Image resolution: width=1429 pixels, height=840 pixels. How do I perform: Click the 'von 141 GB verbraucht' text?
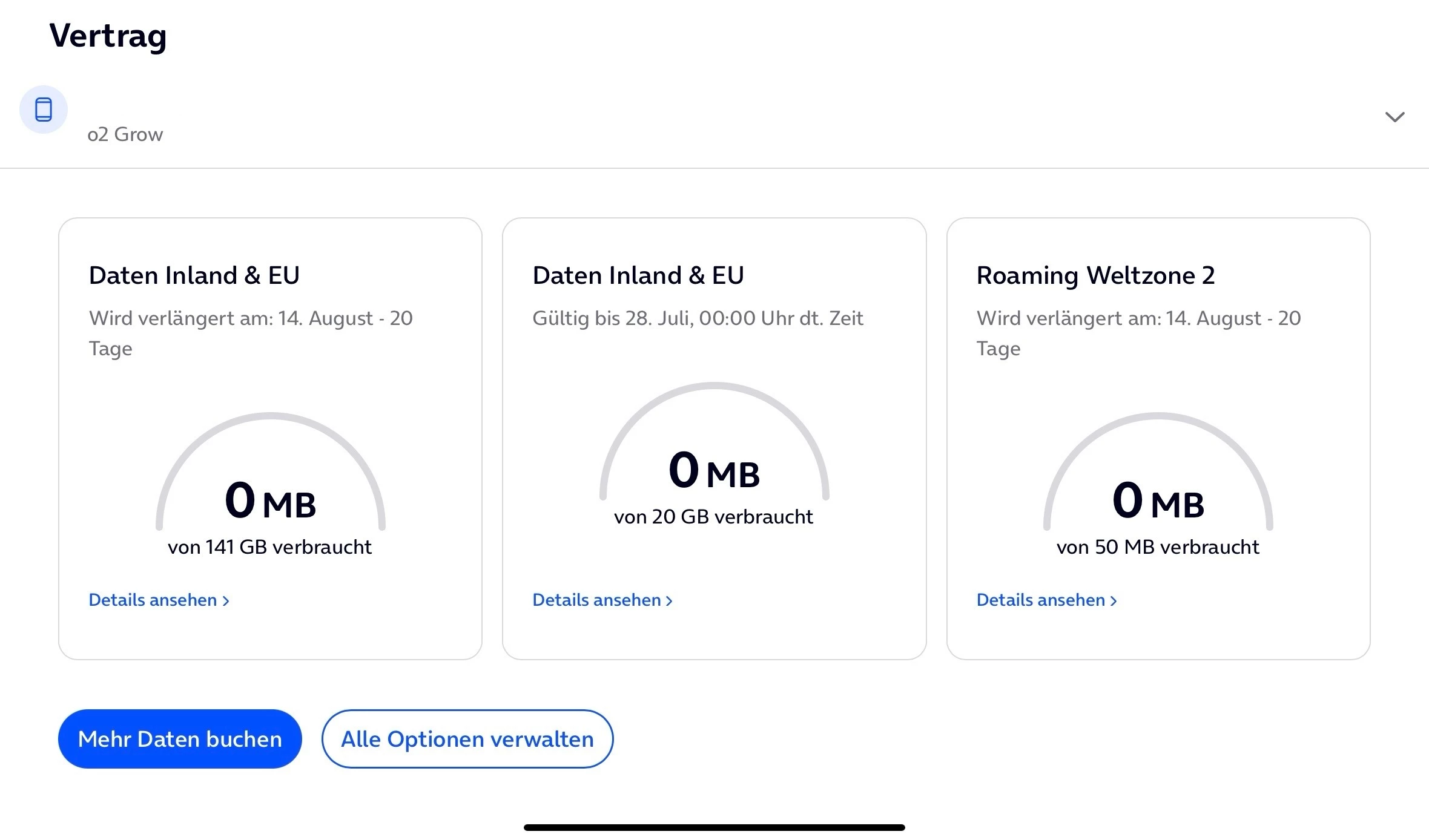269,547
